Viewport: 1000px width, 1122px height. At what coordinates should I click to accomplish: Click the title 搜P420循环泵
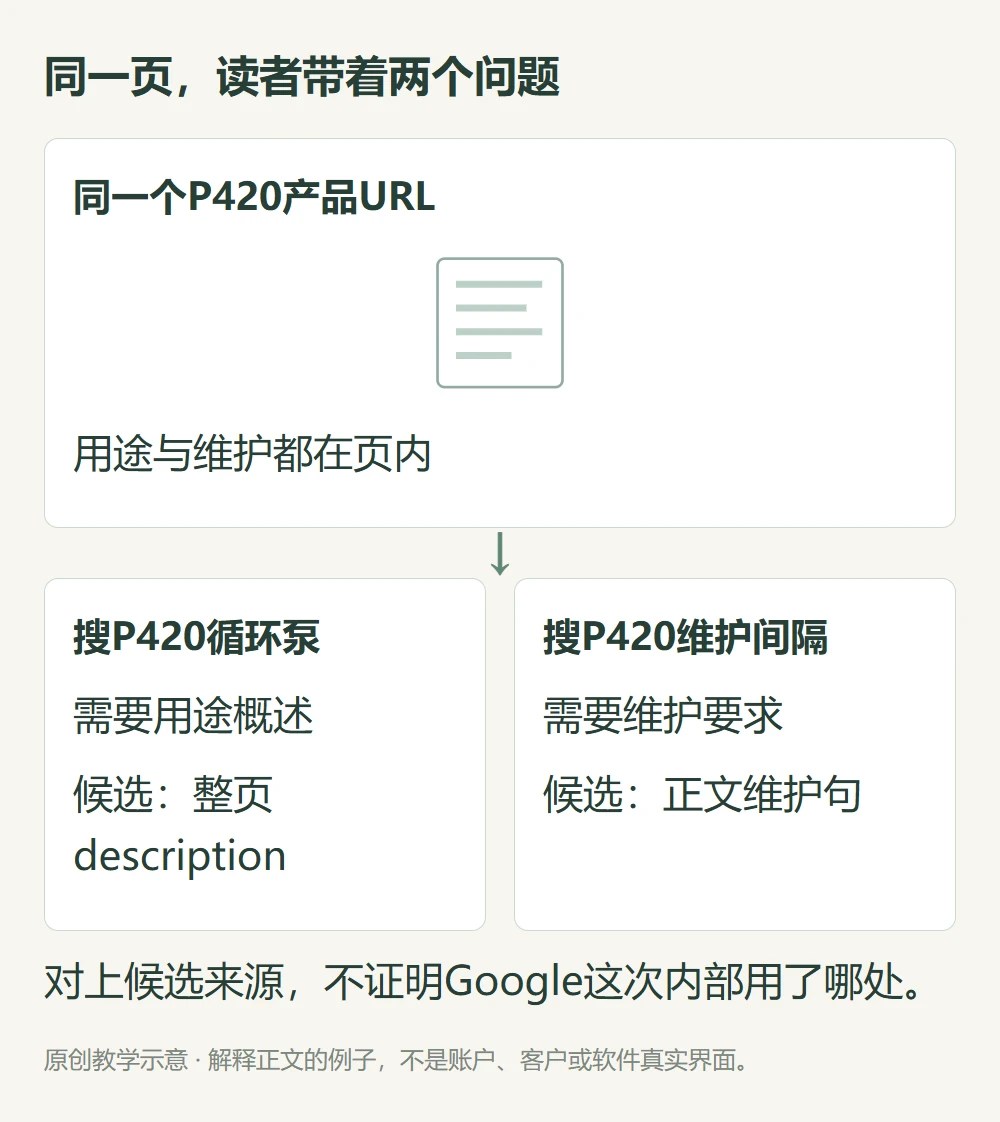point(197,637)
